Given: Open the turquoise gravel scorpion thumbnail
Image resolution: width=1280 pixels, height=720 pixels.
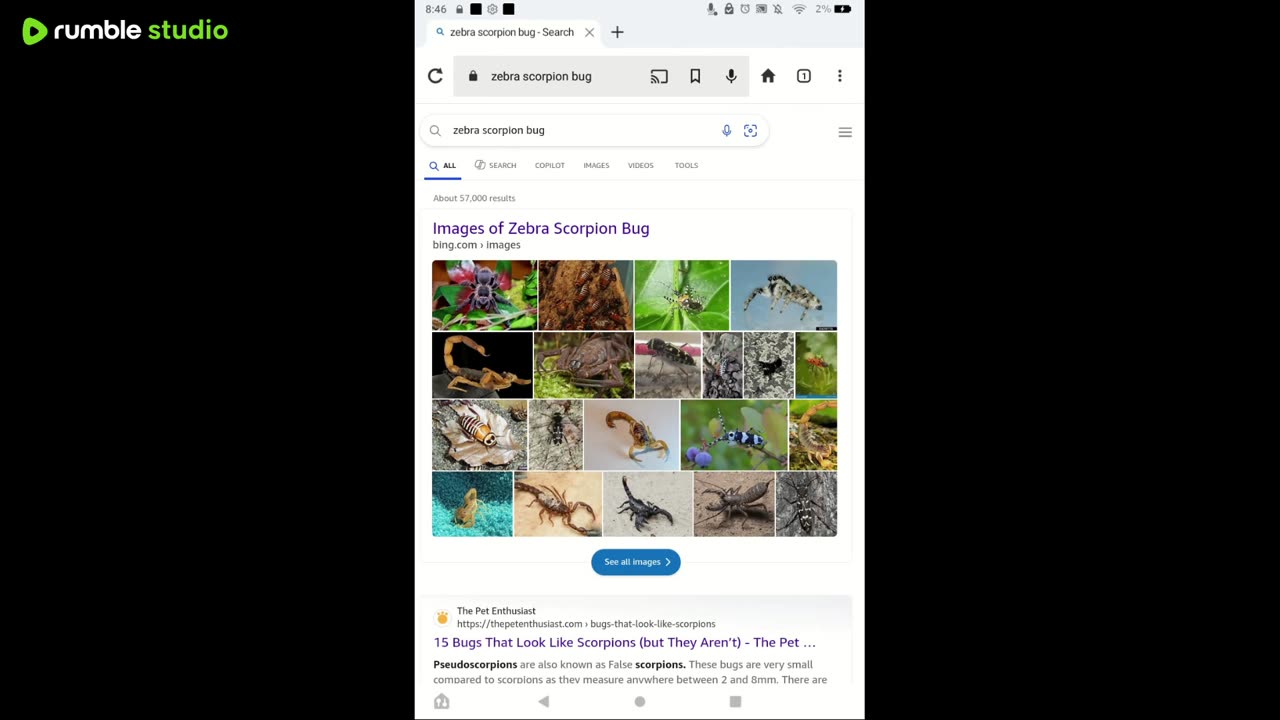Looking at the screenshot, I should coord(472,504).
